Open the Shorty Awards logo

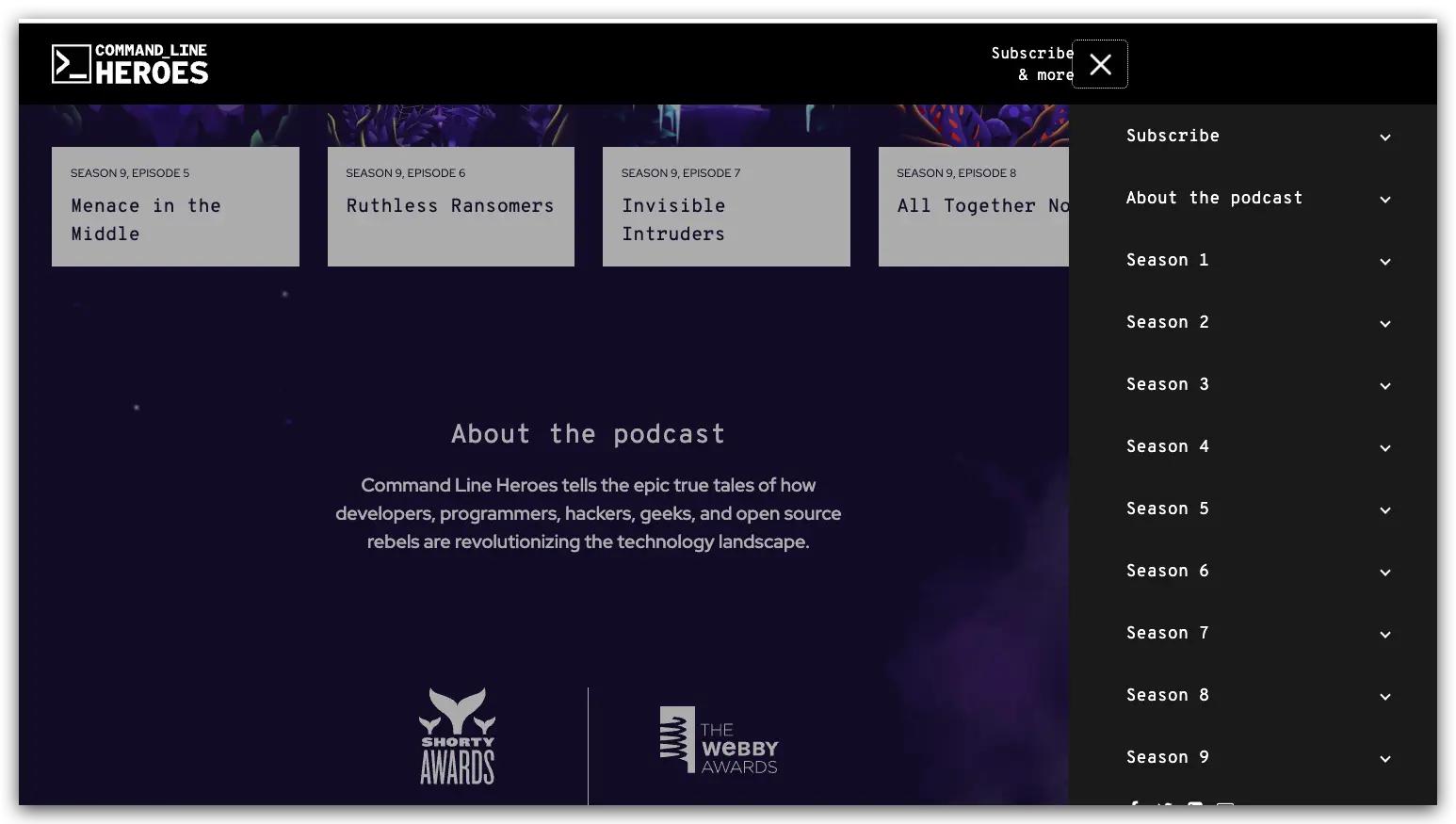point(458,736)
